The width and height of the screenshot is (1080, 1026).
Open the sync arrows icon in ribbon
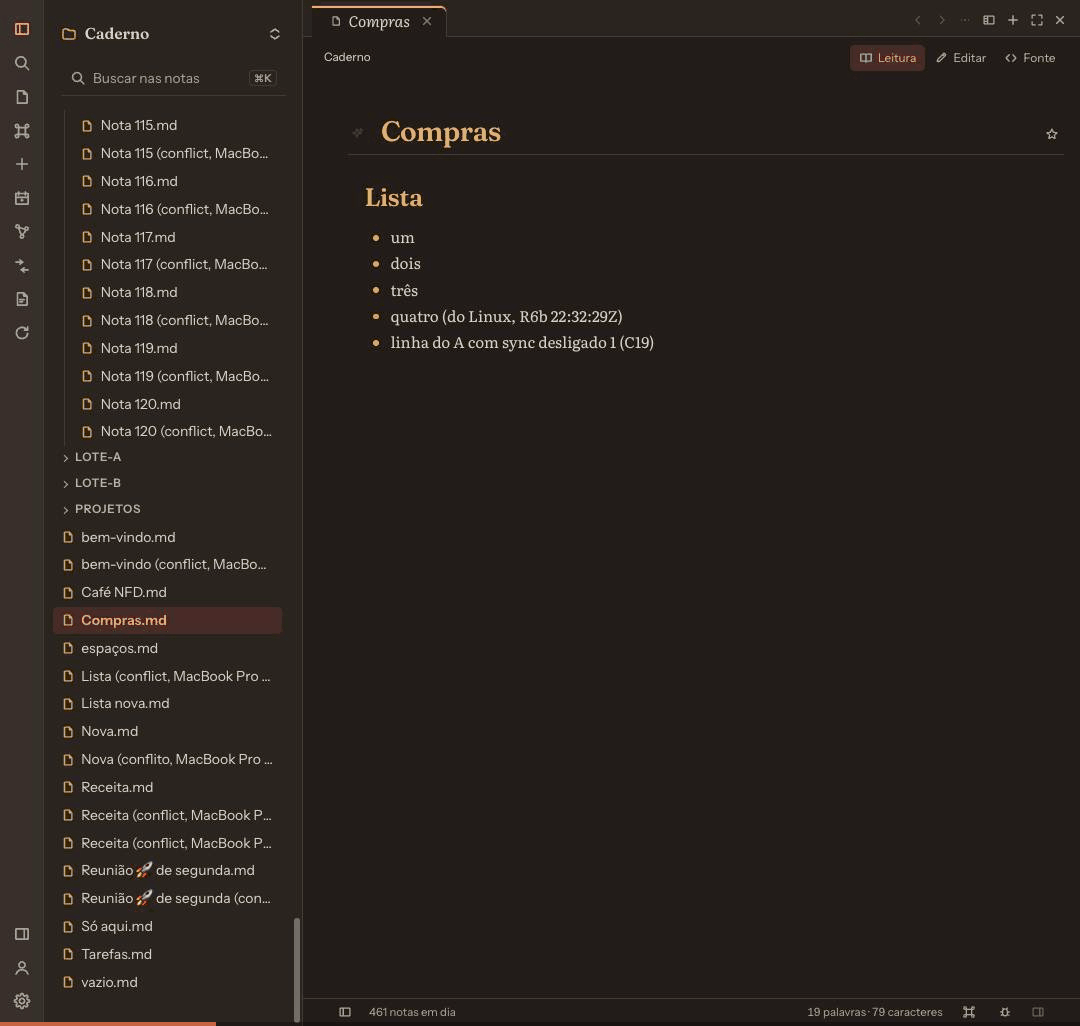(22, 266)
